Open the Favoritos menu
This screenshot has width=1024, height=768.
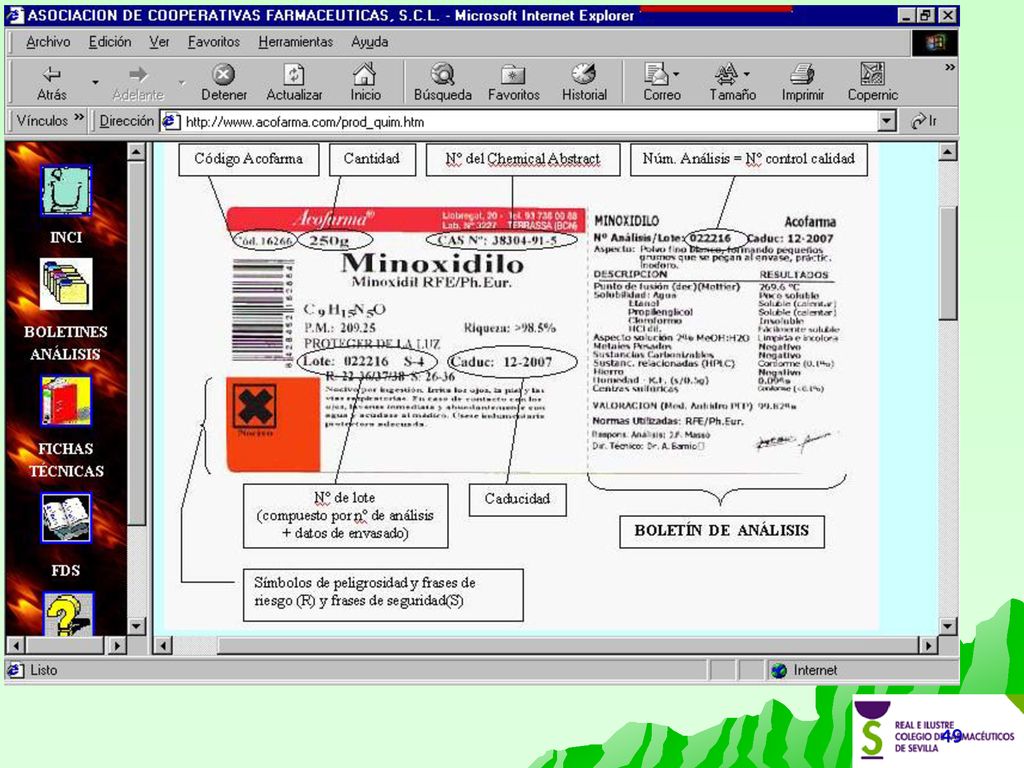tap(214, 42)
